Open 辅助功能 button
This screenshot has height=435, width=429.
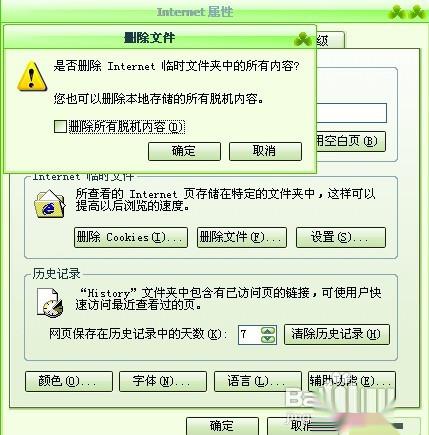click(352, 381)
